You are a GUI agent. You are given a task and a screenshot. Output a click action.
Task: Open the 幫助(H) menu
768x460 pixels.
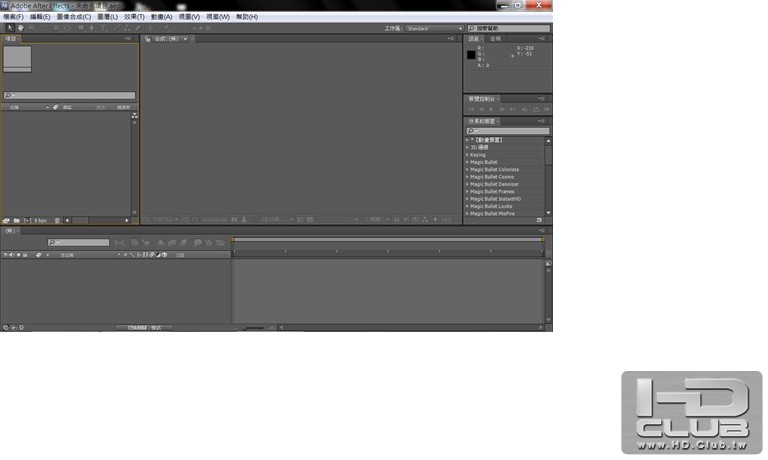[x=247, y=17]
